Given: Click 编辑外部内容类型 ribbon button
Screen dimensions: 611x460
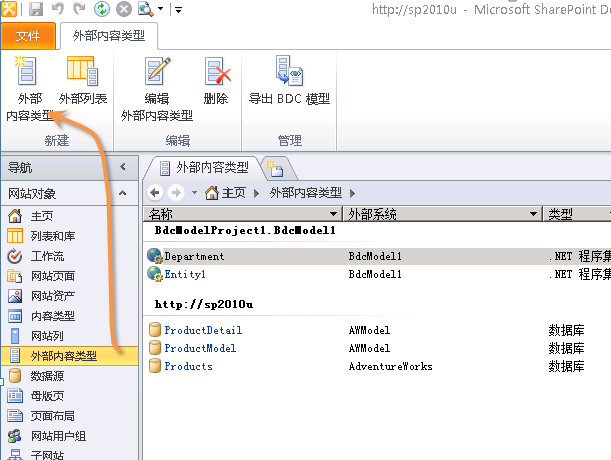Looking at the screenshot, I should tap(157, 88).
